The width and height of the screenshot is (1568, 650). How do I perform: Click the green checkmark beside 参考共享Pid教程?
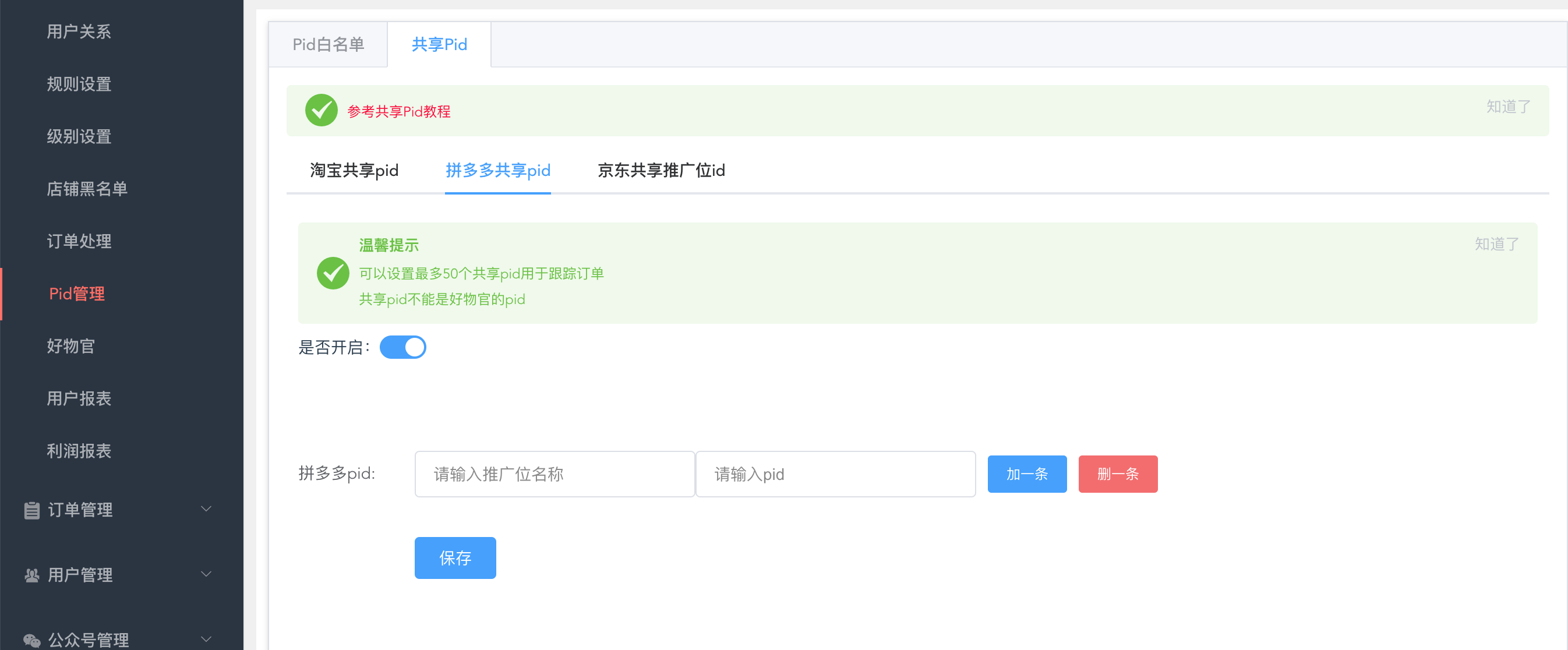pyautogui.click(x=322, y=111)
